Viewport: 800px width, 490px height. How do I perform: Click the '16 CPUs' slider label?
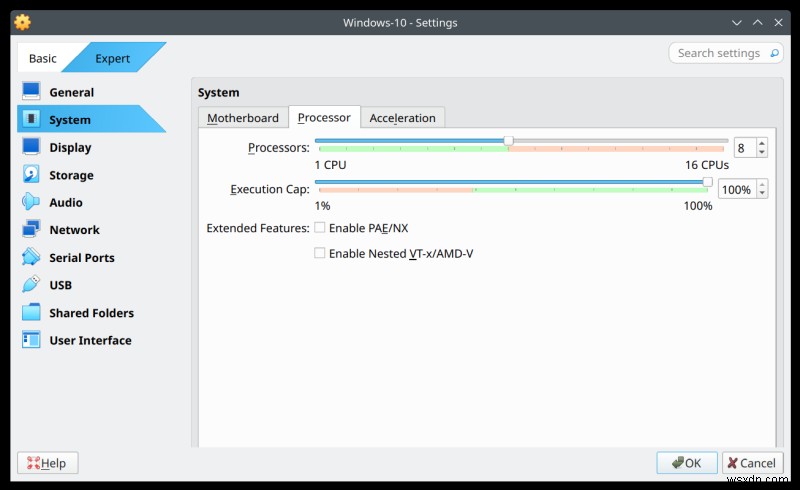(707, 165)
